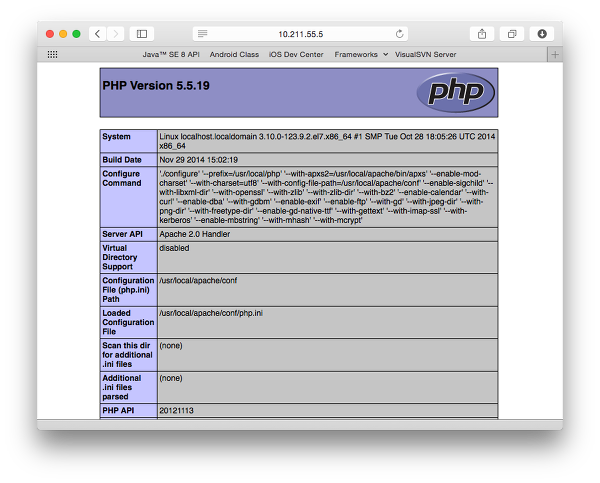Screen dimensions: 600x483
Task: Click the Loaded Configuration File label
Action: point(128,322)
